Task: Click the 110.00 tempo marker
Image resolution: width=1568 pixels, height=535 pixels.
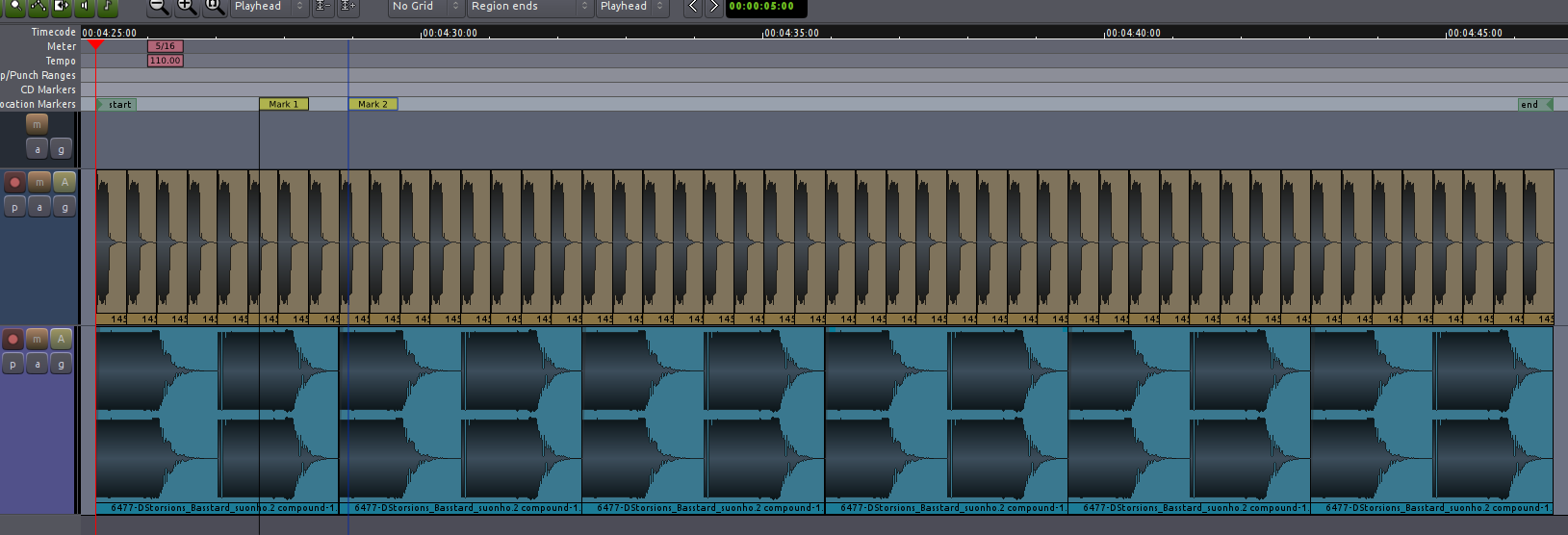Action: (165, 61)
